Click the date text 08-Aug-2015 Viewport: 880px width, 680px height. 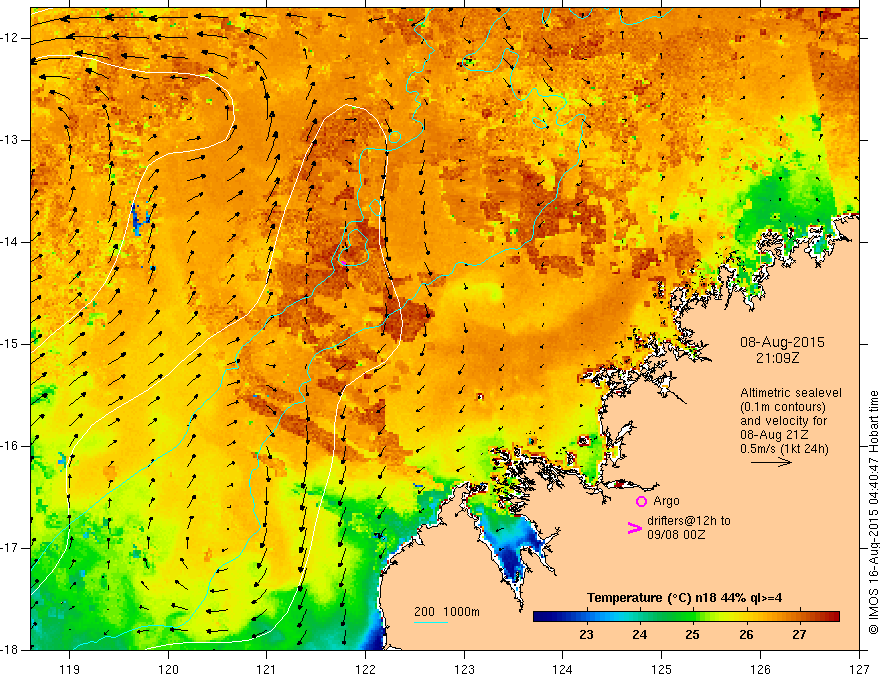[782, 342]
